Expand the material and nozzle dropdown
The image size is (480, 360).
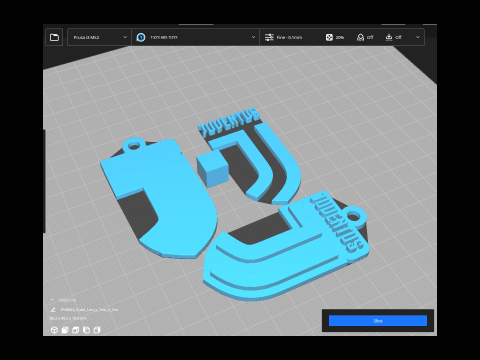[195, 37]
